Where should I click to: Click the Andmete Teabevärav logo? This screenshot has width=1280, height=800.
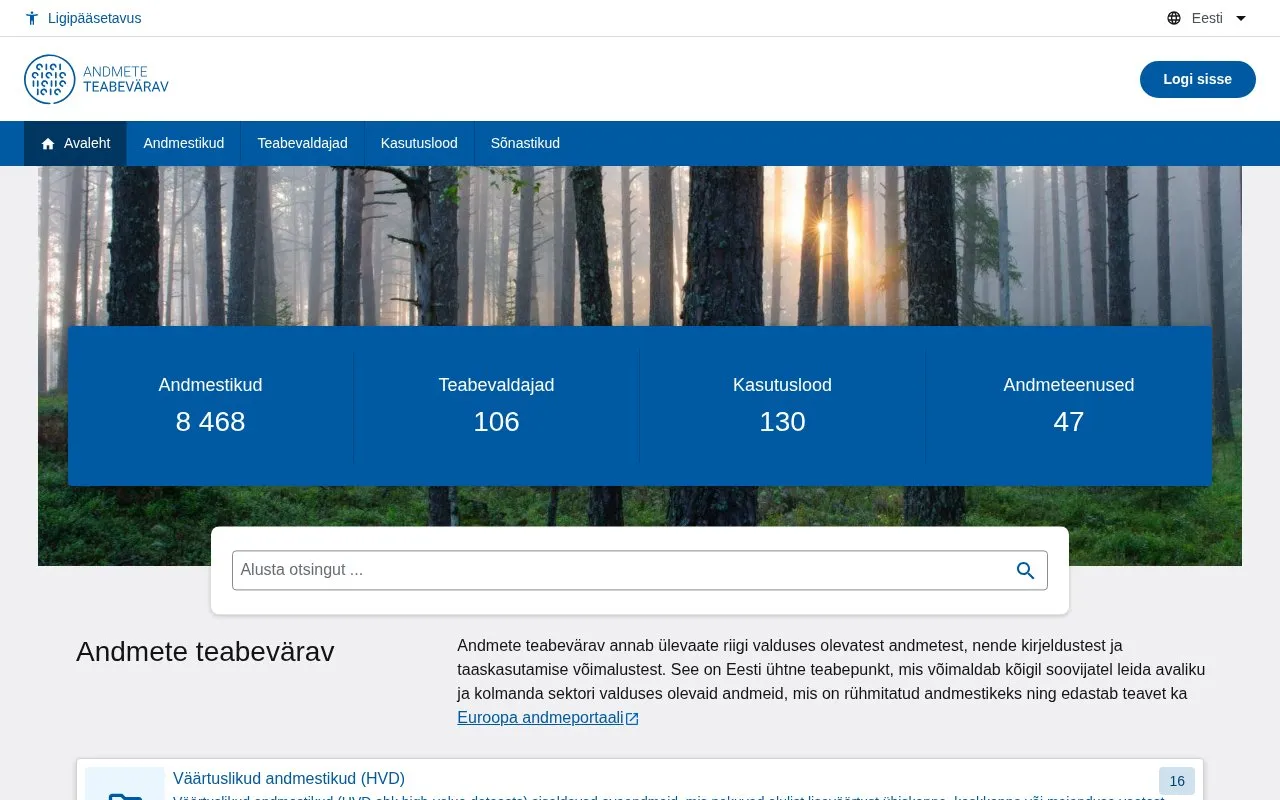pyautogui.click(x=97, y=79)
